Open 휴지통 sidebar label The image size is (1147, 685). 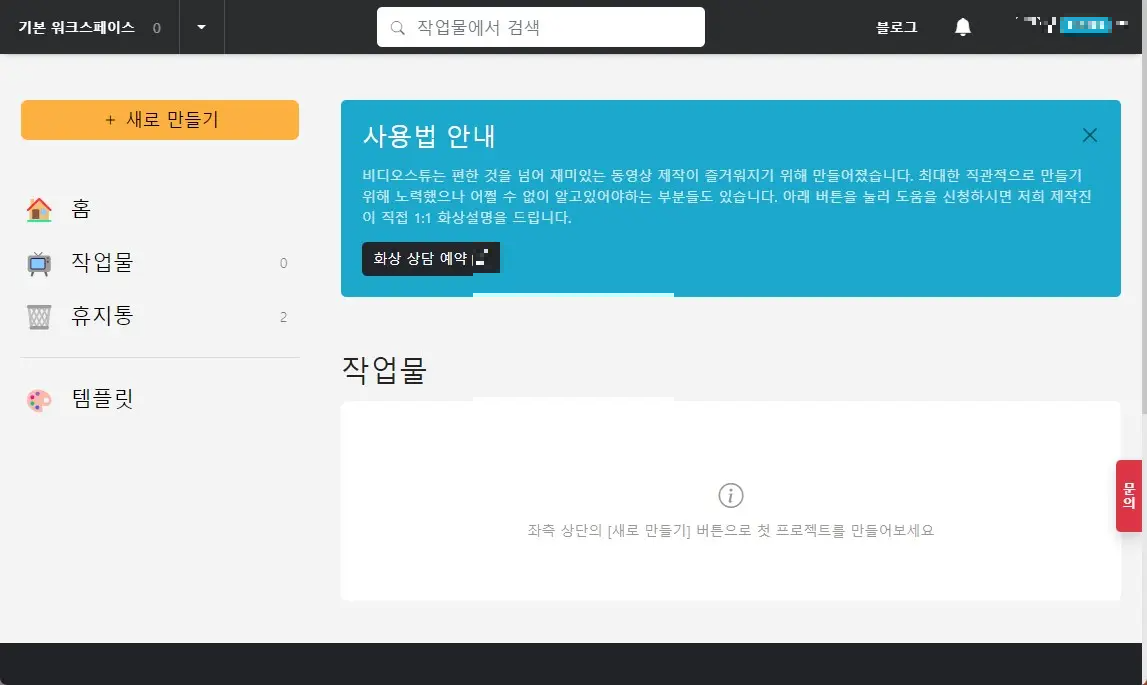point(102,316)
